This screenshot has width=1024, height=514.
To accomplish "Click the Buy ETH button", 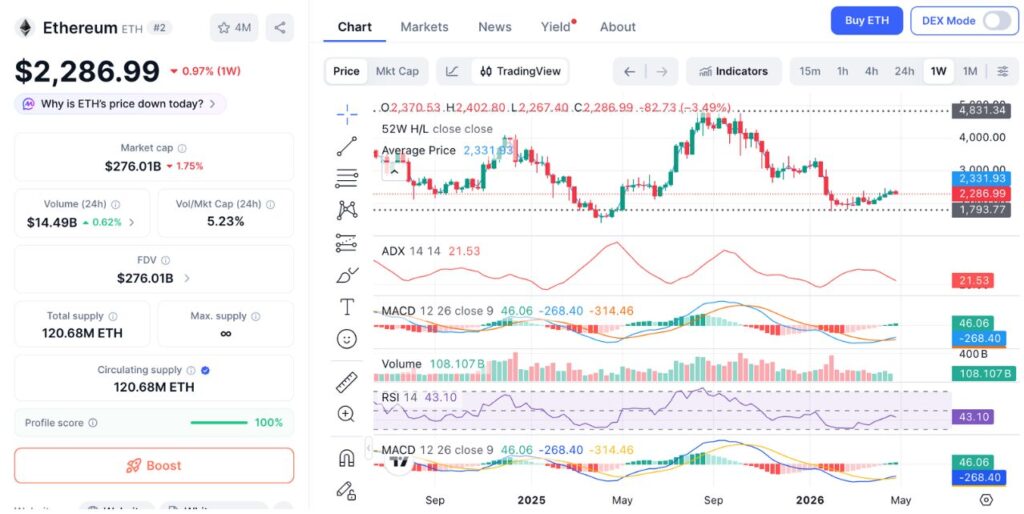I will [866, 21].
